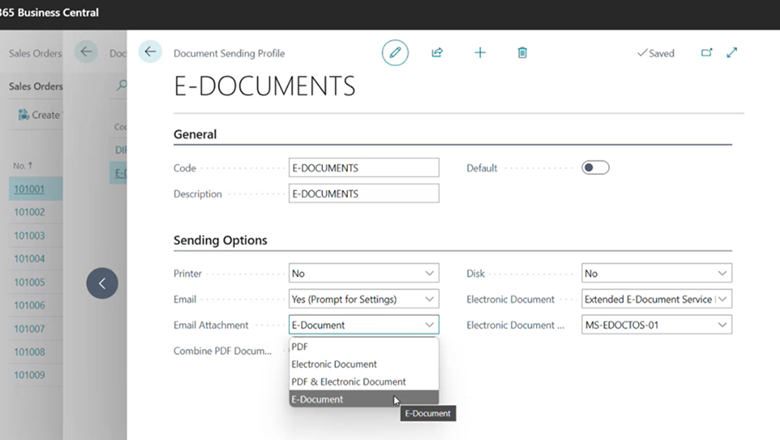Select Electronic Document in the dropdown list

334,364
